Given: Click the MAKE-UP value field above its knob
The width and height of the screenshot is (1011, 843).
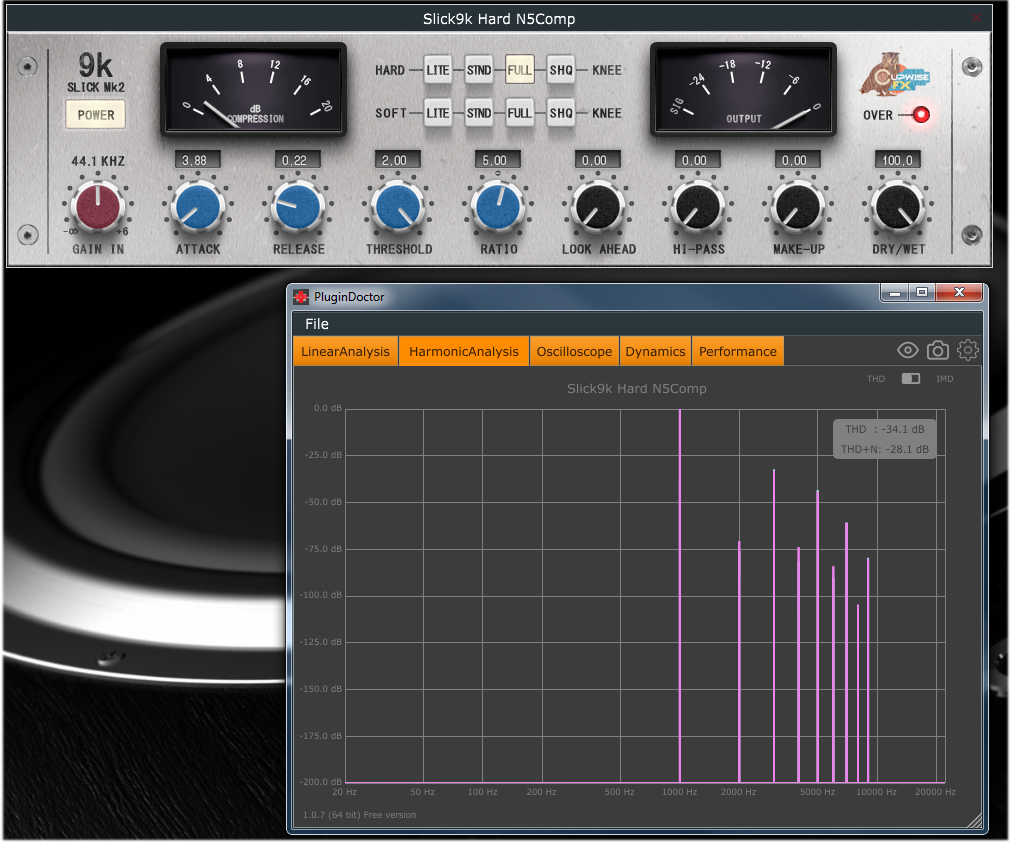Looking at the screenshot, I should point(798,160).
